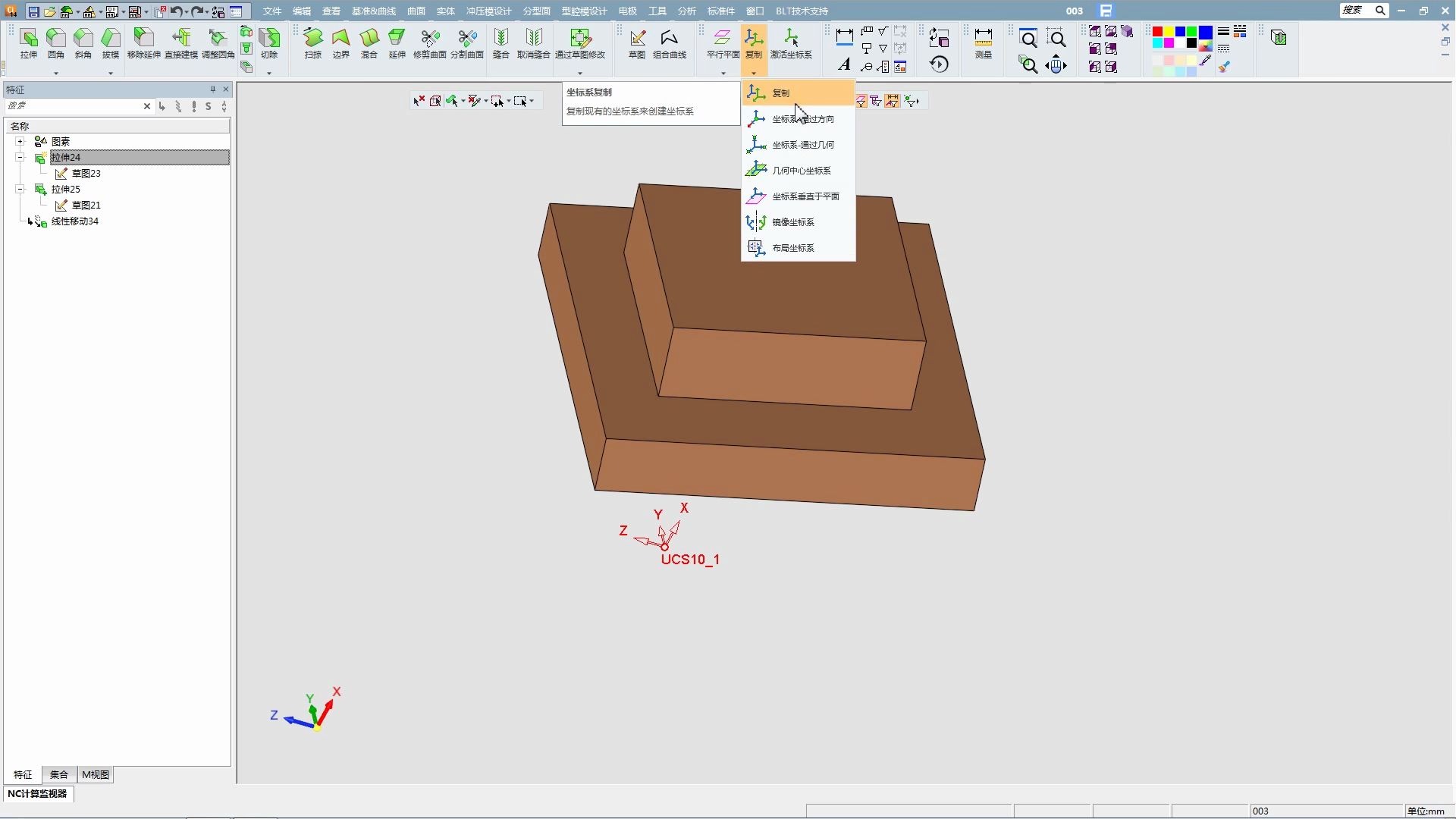Image resolution: width=1456 pixels, height=819 pixels.
Task: Expand the 图素 tree node
Action: [x=20, y=141]
